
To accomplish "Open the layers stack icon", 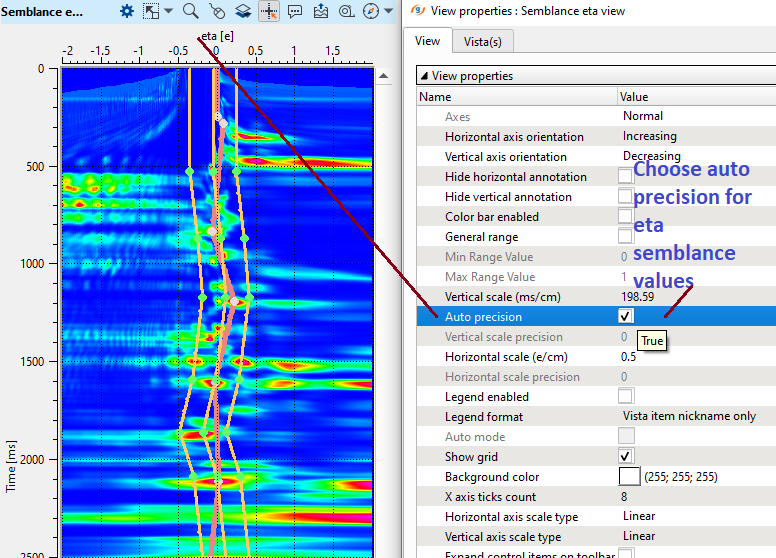I will pos(243,11).
